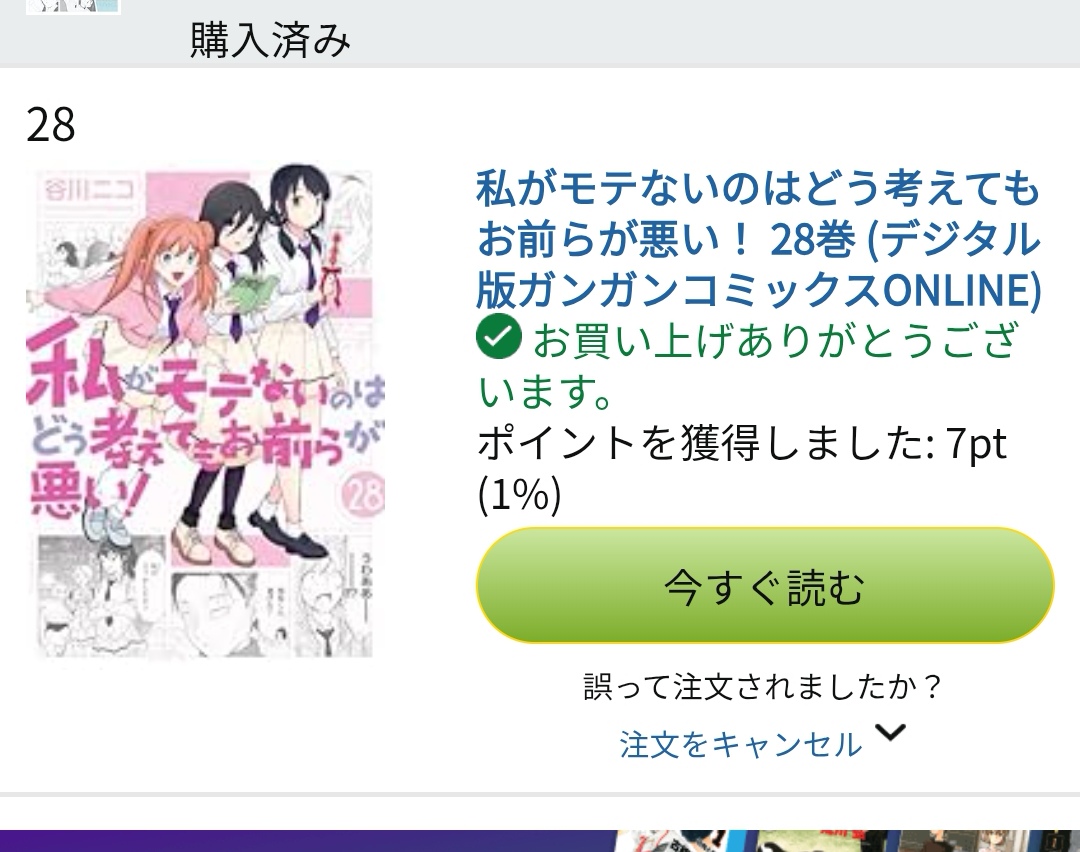Click the purple promotional banner at bottom
The width and height of the screenshot is (1080, 852).
pyautogui.click(x=540, y=841)
